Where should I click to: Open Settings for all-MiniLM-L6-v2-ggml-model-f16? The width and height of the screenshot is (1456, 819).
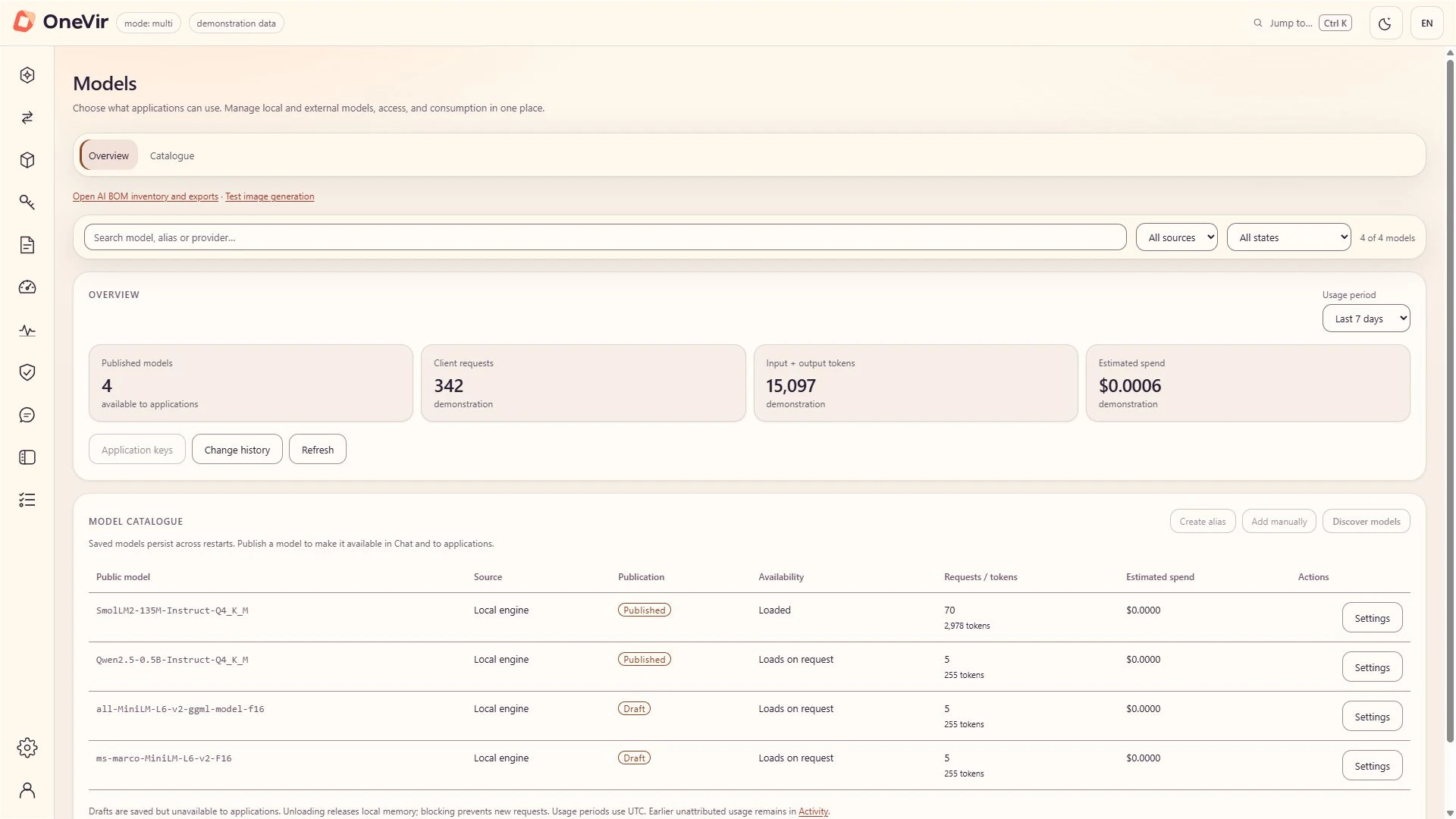[x=1373, y=717]
